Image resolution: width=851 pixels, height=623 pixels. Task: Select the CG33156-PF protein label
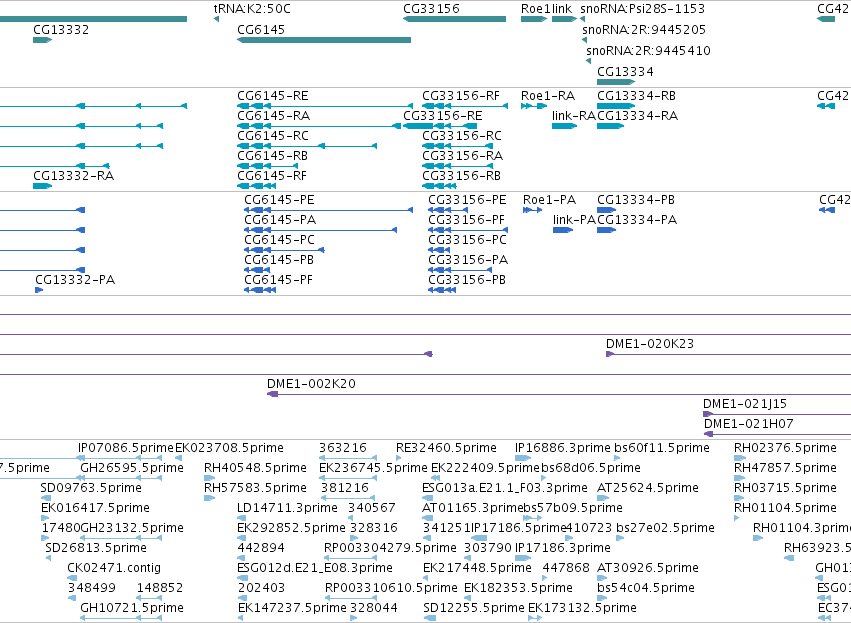(466, 220)
